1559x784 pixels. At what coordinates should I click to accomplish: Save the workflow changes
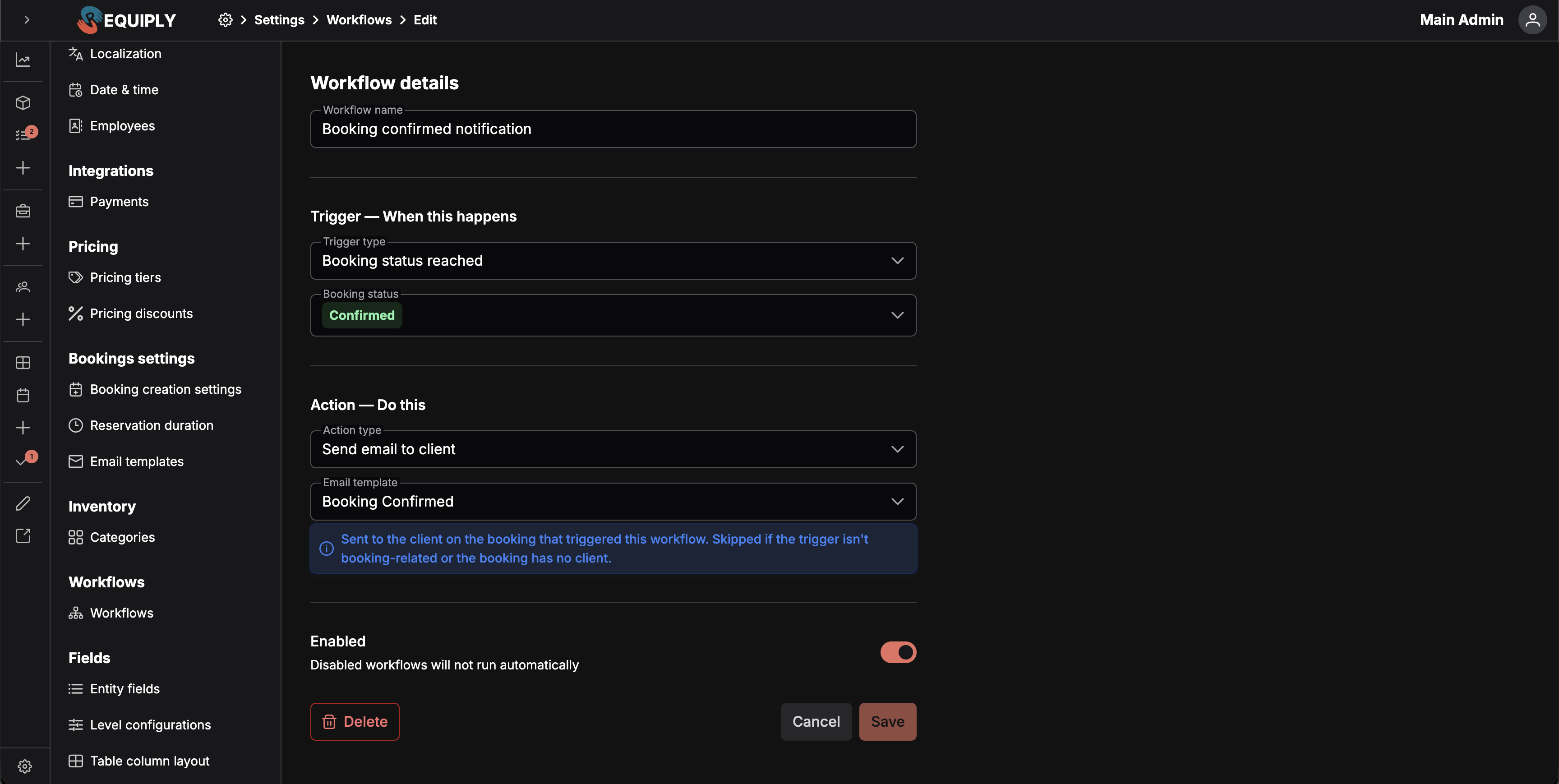pos(887,722)
